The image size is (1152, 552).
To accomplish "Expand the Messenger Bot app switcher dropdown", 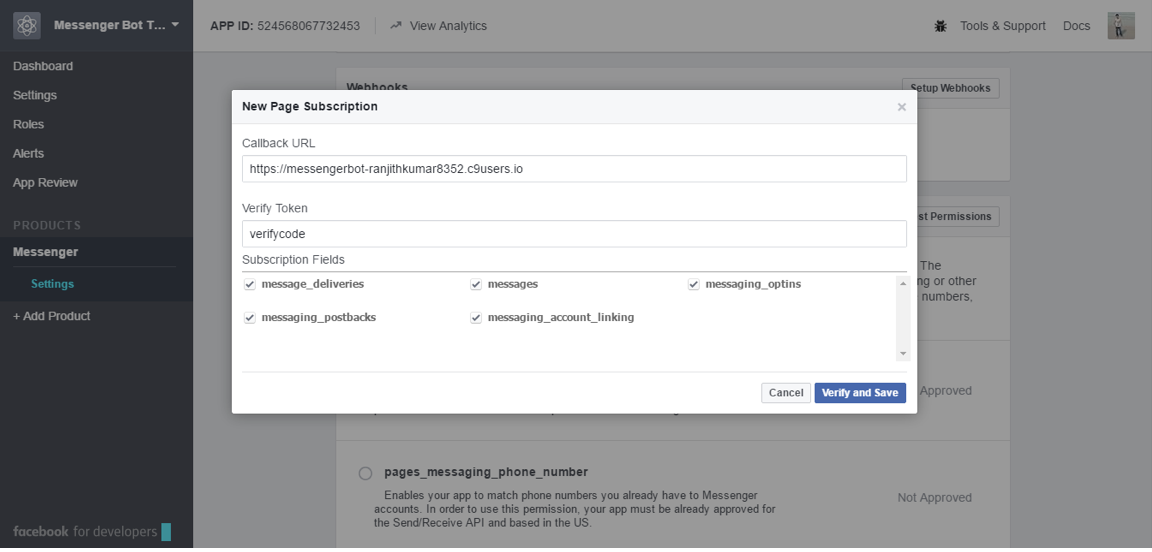I will coord(175,25).
